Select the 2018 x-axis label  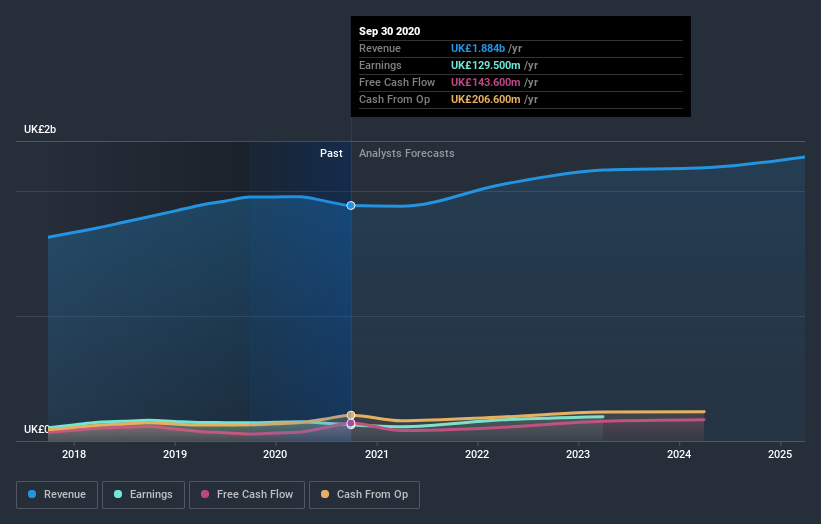[x=74, y=454]
